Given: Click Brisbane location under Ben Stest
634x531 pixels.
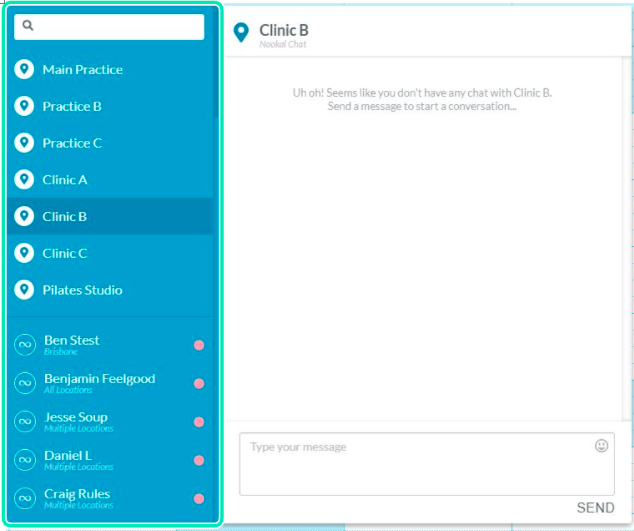Looking at the screenshot, I should point(61,351).
